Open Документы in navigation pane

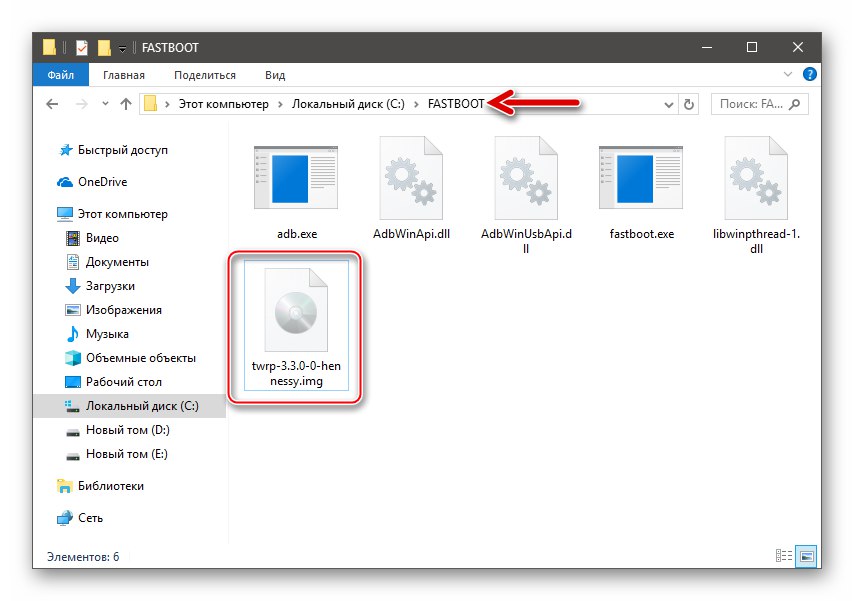click(117, 262)
